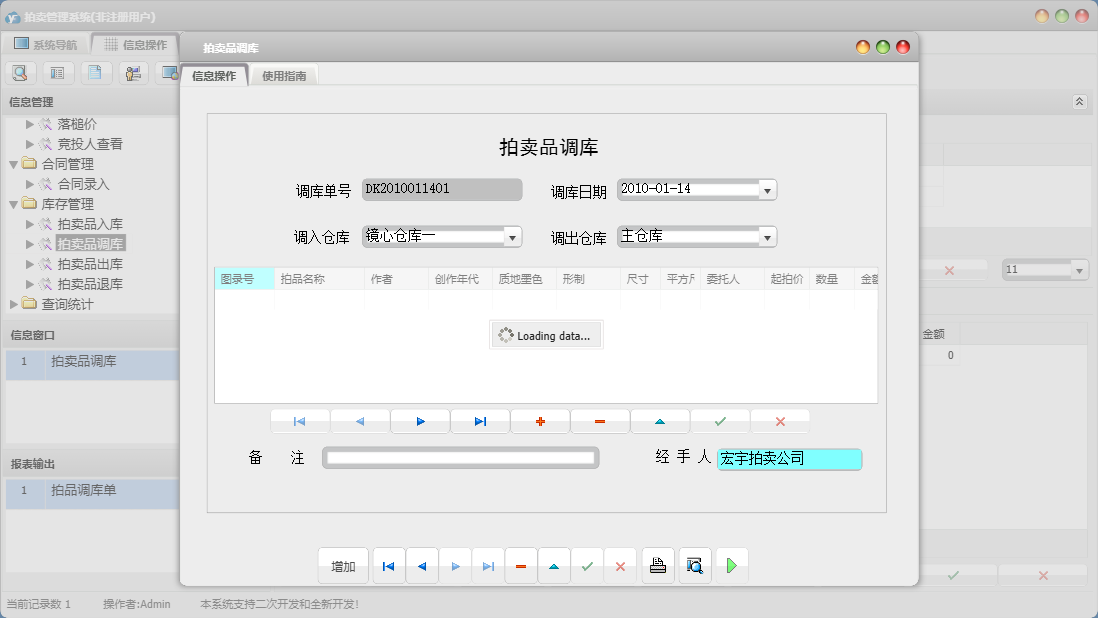Click the green run arrow icon at bottom right
Screen dimensions: 1098x618
tap(731, 565)
